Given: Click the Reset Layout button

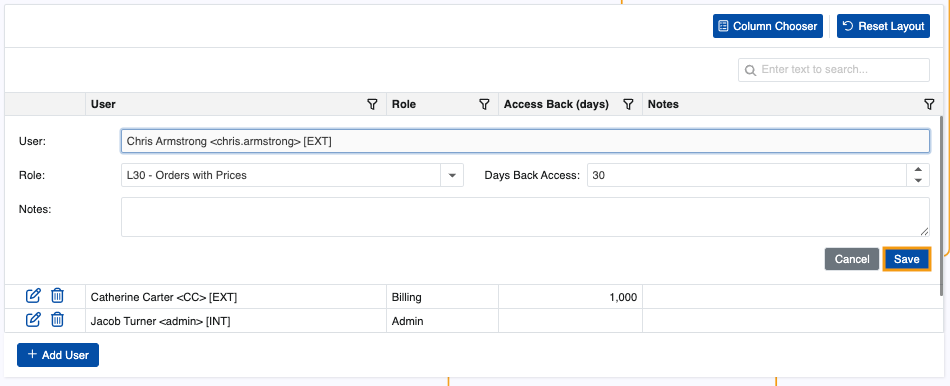Looking at the screenshot, I should point(883,26).
